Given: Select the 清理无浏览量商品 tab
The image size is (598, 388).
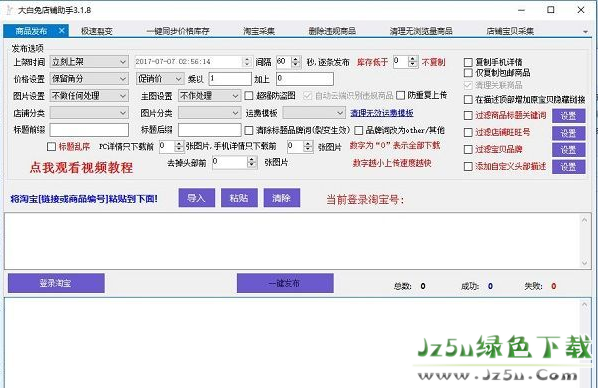Looking at the screenshot, I should 421,31.
